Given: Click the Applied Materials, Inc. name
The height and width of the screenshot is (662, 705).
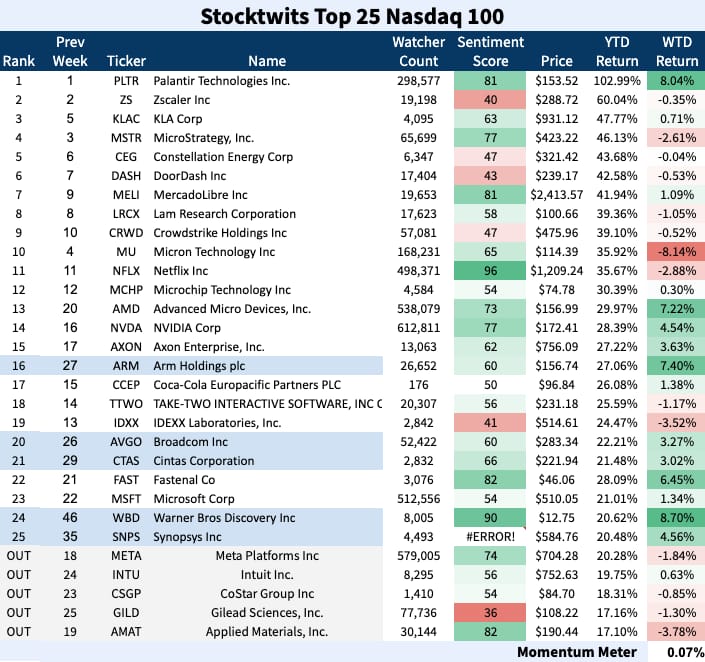Looking at the screenshot, I should click(267, 632).
